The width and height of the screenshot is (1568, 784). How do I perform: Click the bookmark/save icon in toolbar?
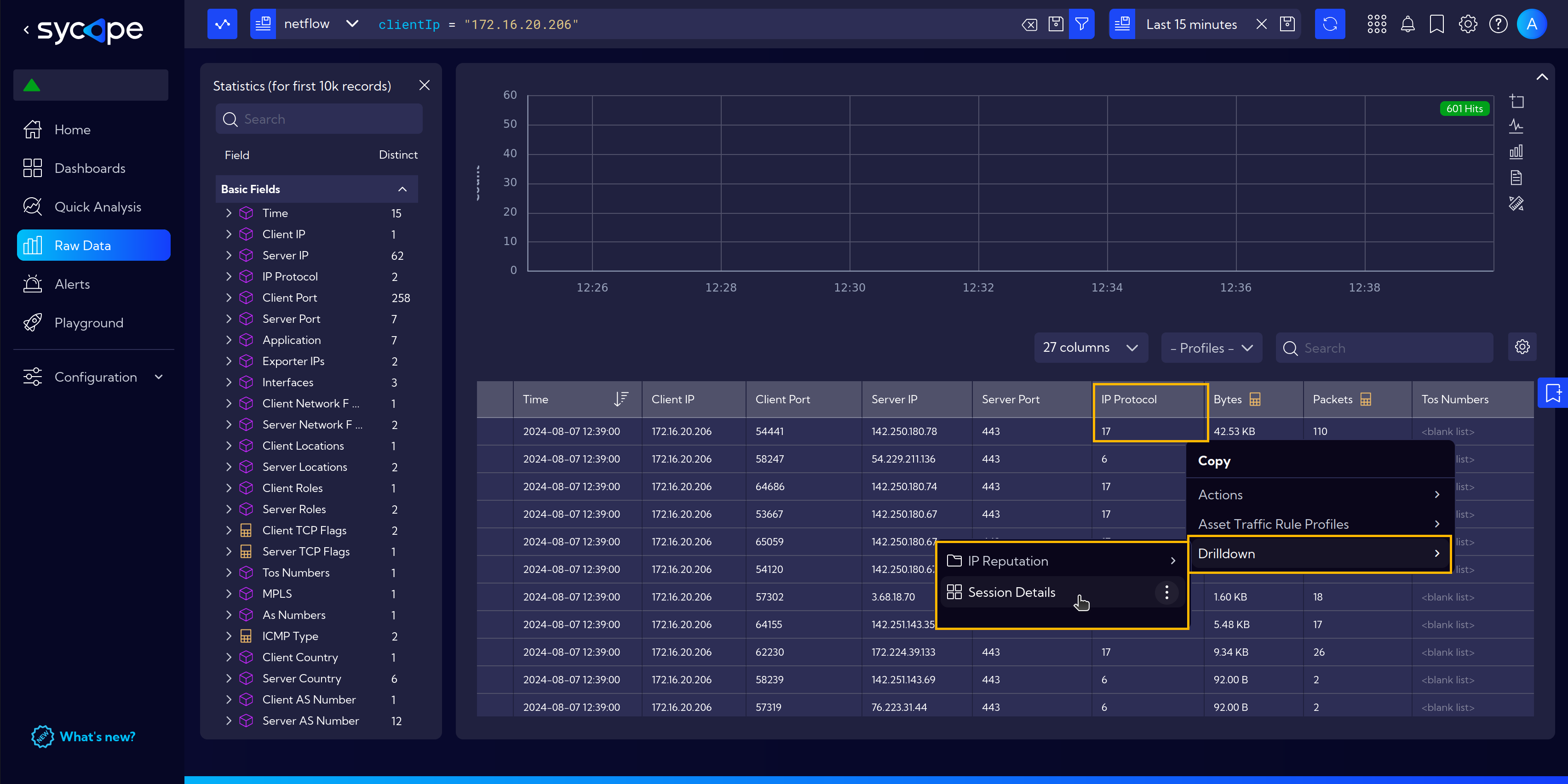1437,25
